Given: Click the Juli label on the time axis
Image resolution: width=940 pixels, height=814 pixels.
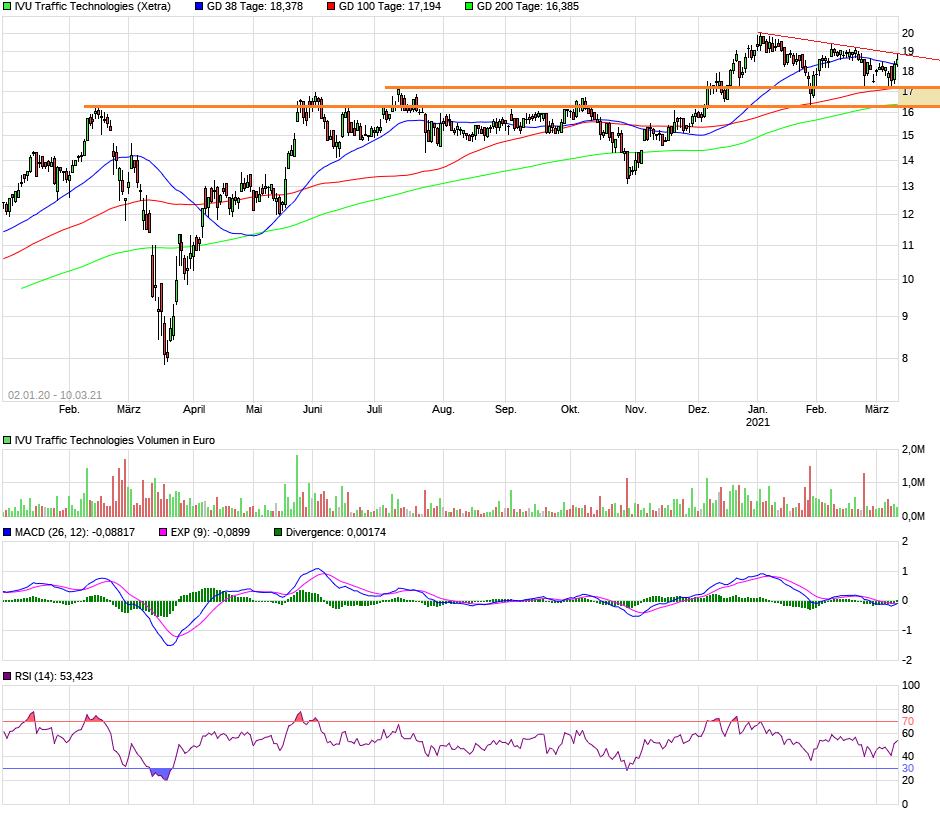Looking at the screenshot, I should point(374,409).
